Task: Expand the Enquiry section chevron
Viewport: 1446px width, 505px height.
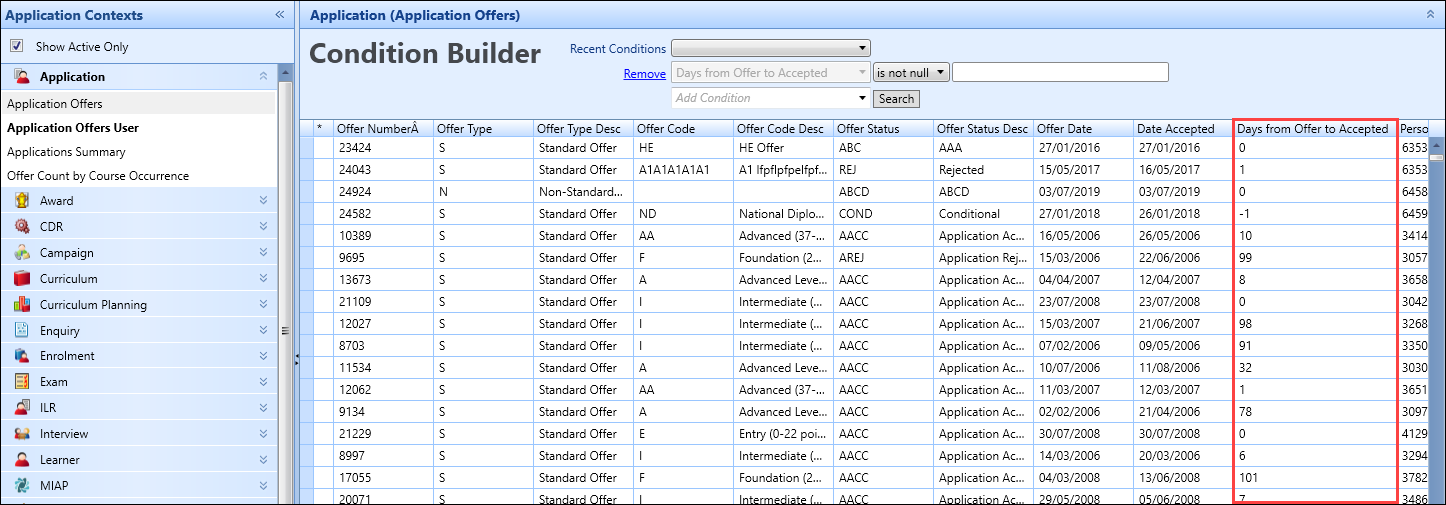Action: coord(263,331)
